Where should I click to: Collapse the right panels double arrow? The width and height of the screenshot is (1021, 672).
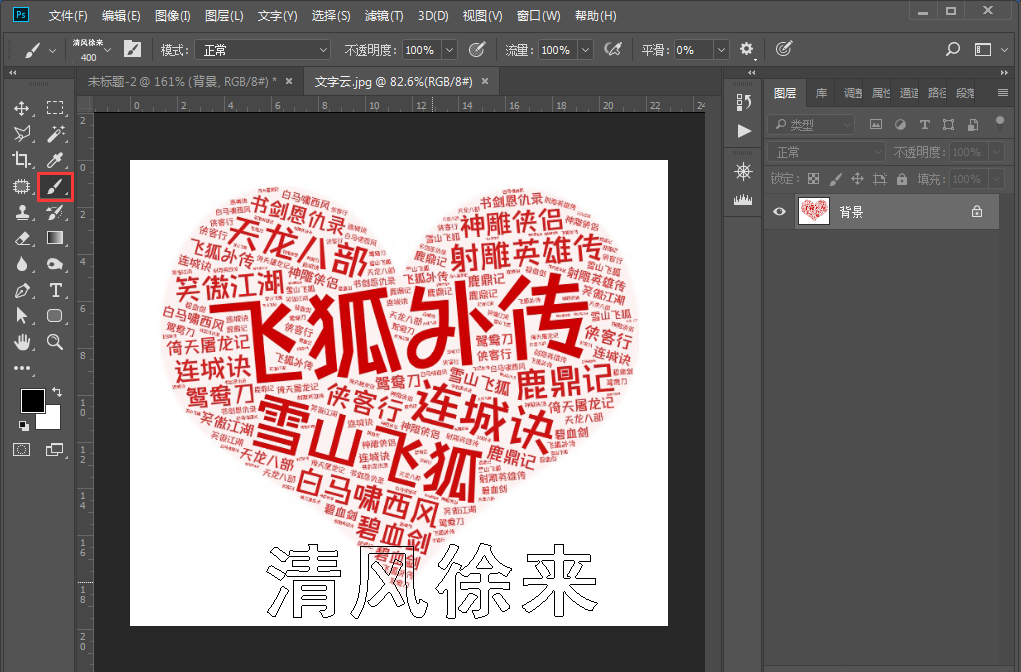[x=1004, y=72]
